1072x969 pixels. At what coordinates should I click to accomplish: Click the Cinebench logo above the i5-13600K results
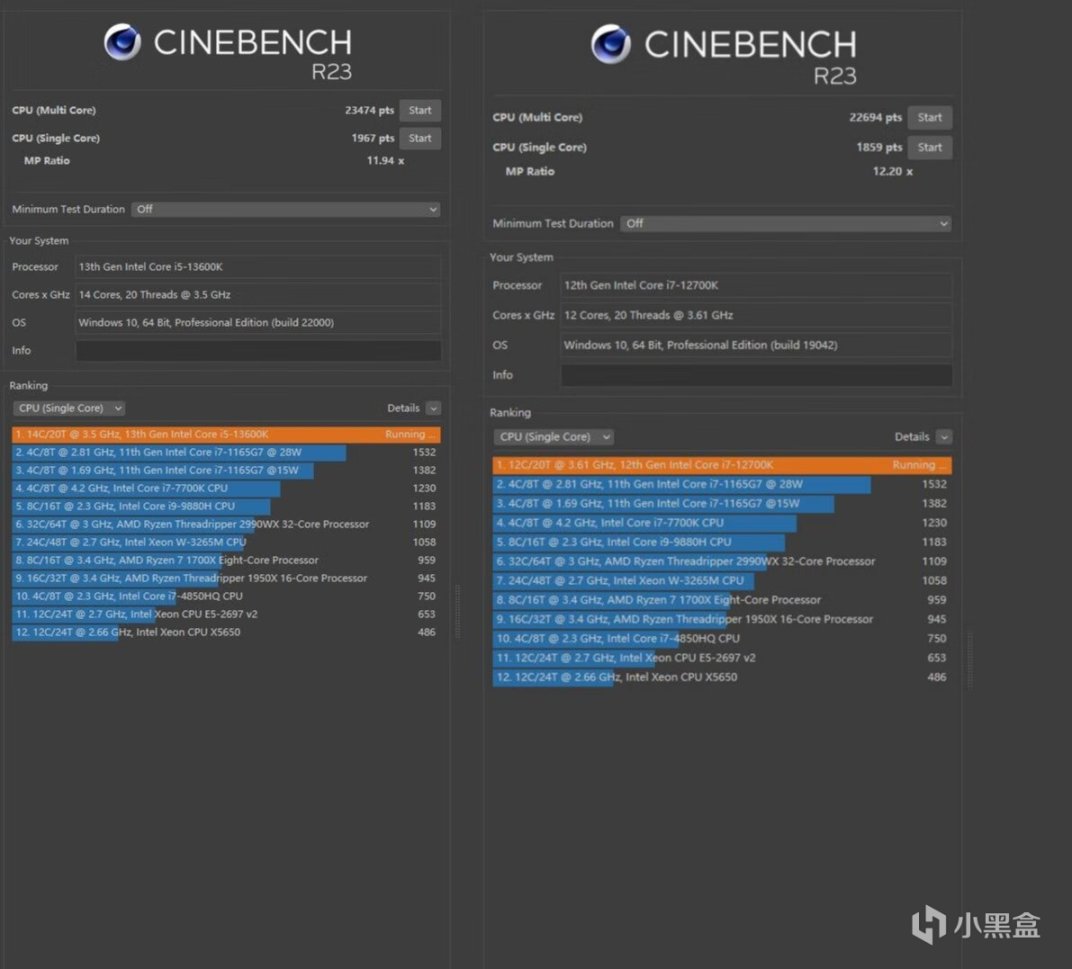tap(123, 42)
